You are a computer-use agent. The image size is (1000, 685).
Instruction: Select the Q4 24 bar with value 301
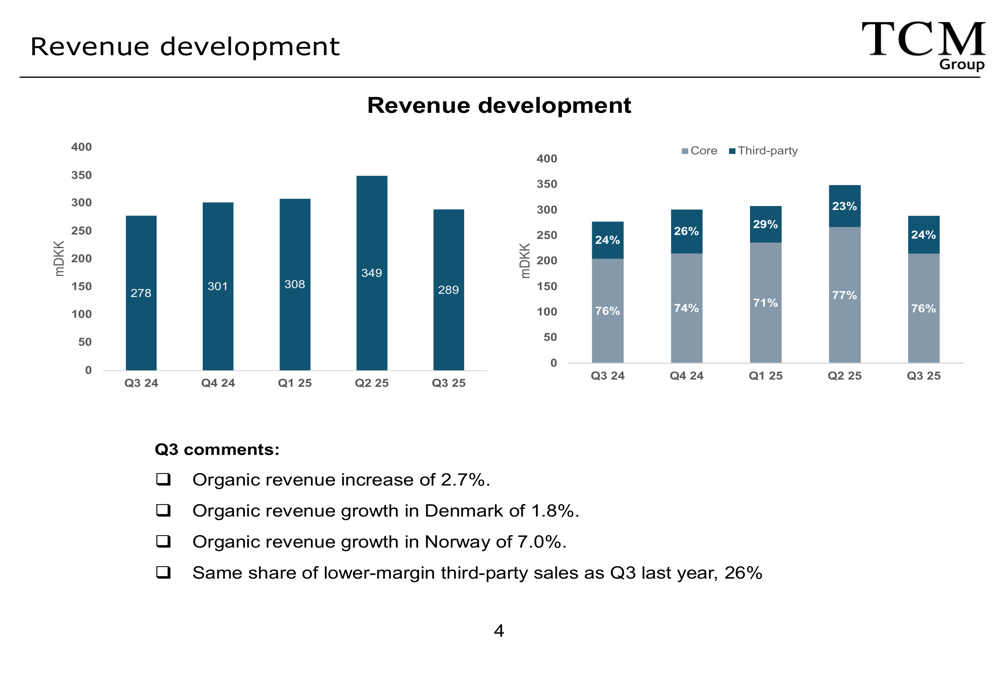218,286
